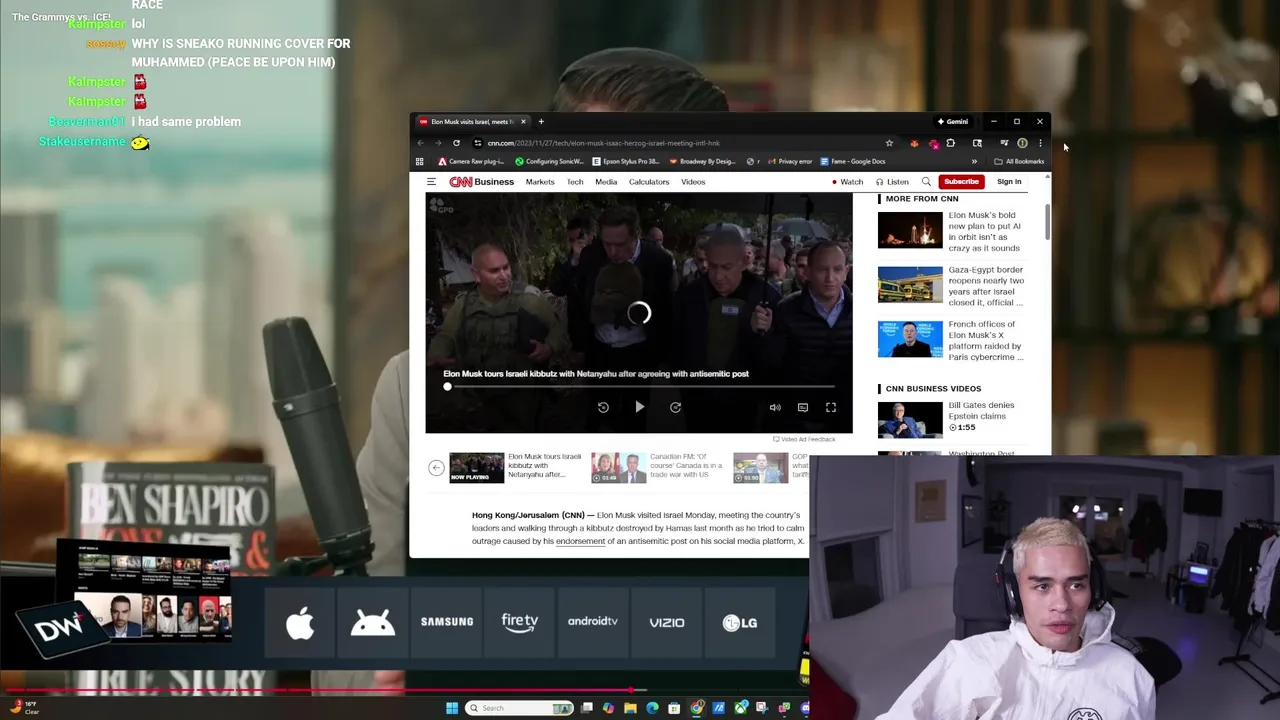Click the video progress scrubber handle
This screenshot has width=1280, height=720.
(x=447, y=386)
